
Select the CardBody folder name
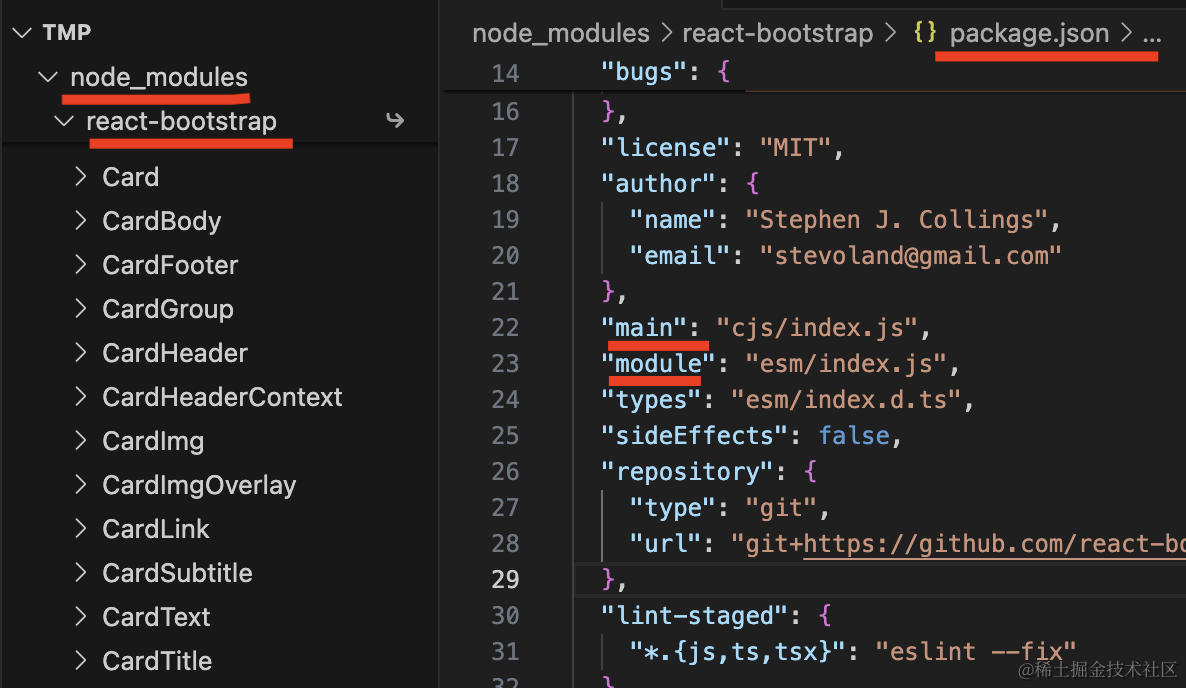162,221
